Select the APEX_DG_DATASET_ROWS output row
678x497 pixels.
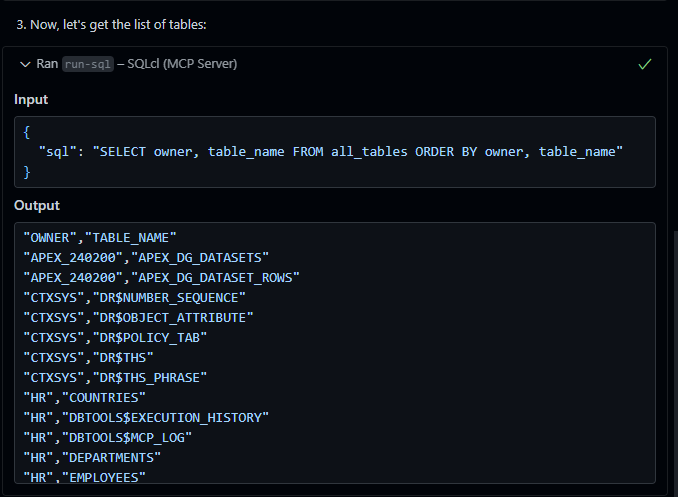(161, 277)
